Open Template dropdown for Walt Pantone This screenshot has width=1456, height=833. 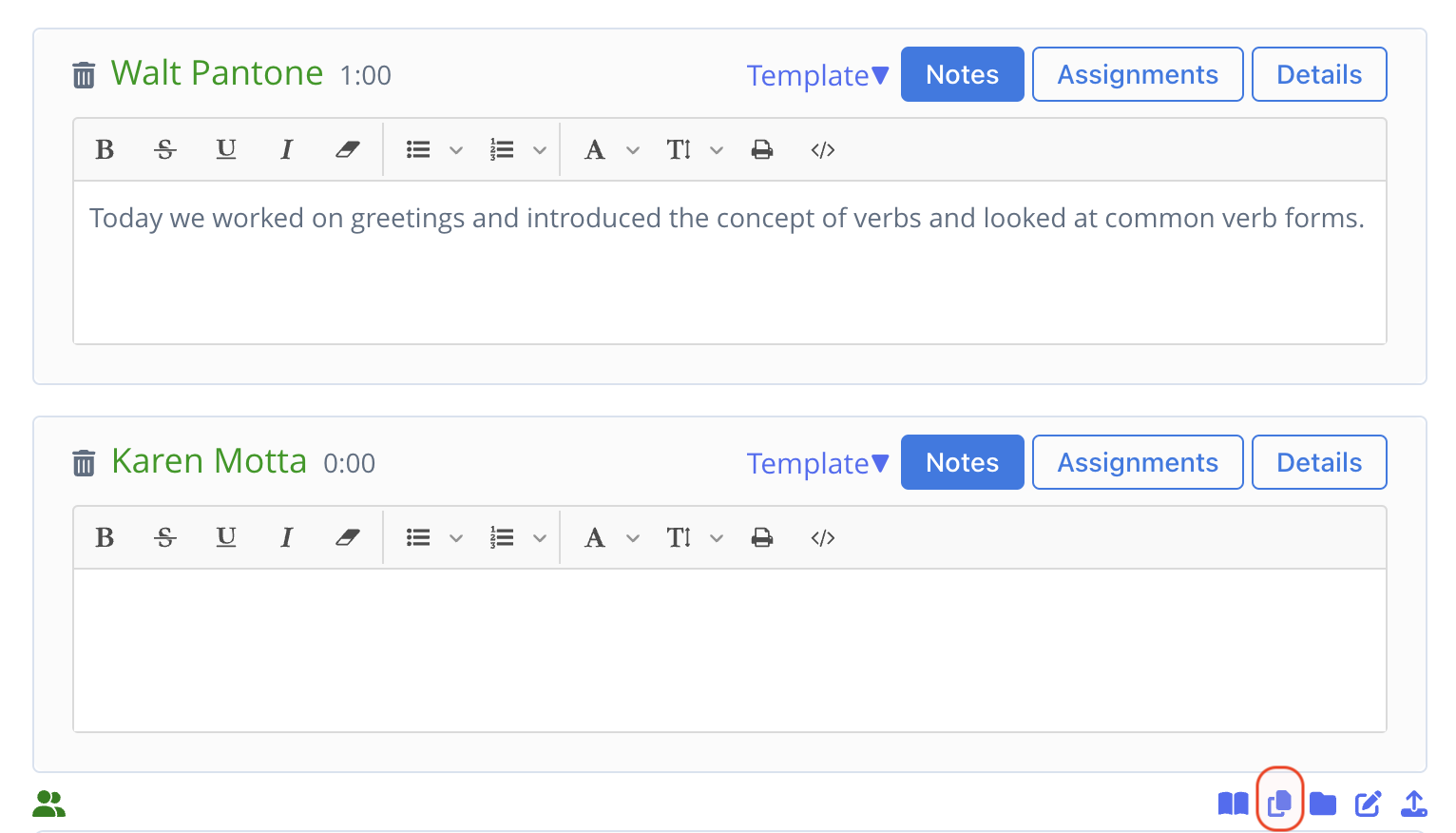tap(817, 75)
